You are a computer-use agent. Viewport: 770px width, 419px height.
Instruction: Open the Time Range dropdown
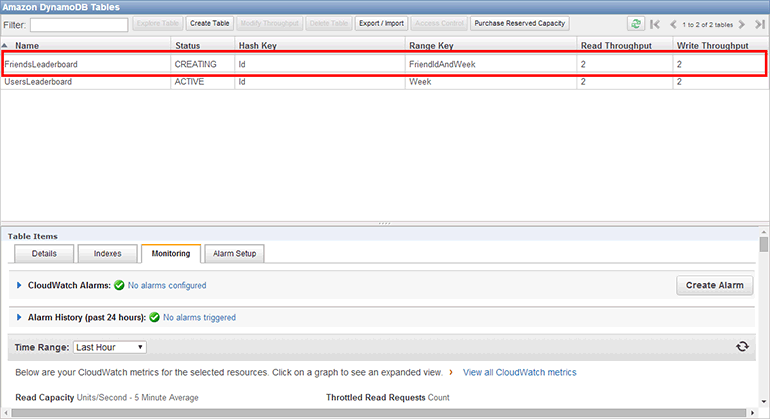click(x=110, y=347)
